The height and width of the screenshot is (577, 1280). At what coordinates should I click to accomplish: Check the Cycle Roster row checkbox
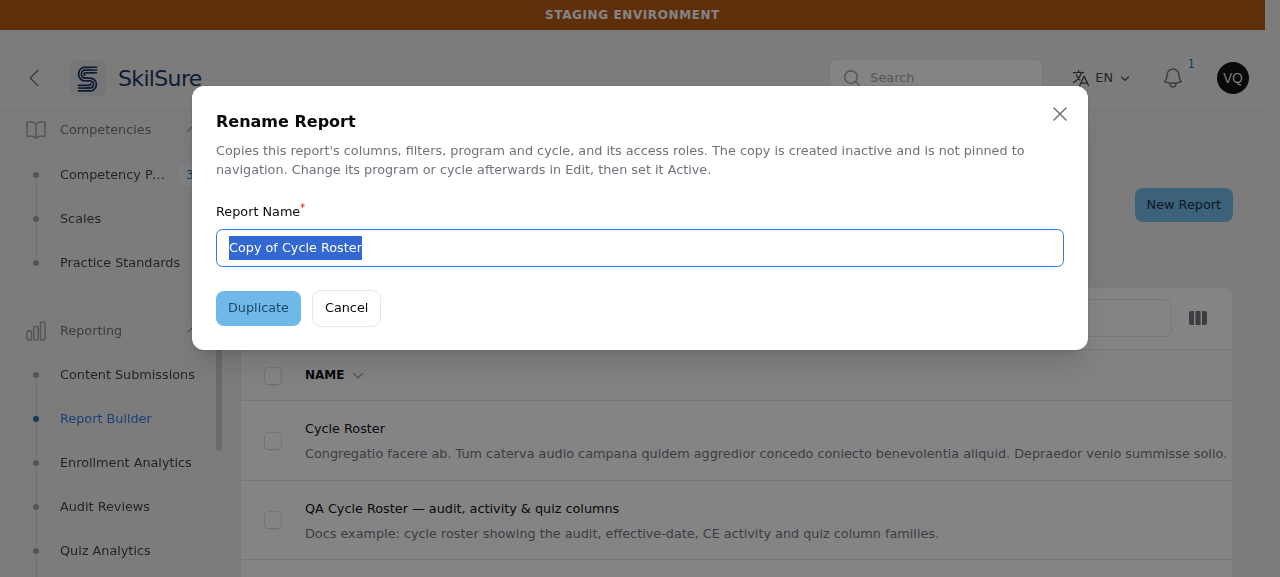[273, 441]
